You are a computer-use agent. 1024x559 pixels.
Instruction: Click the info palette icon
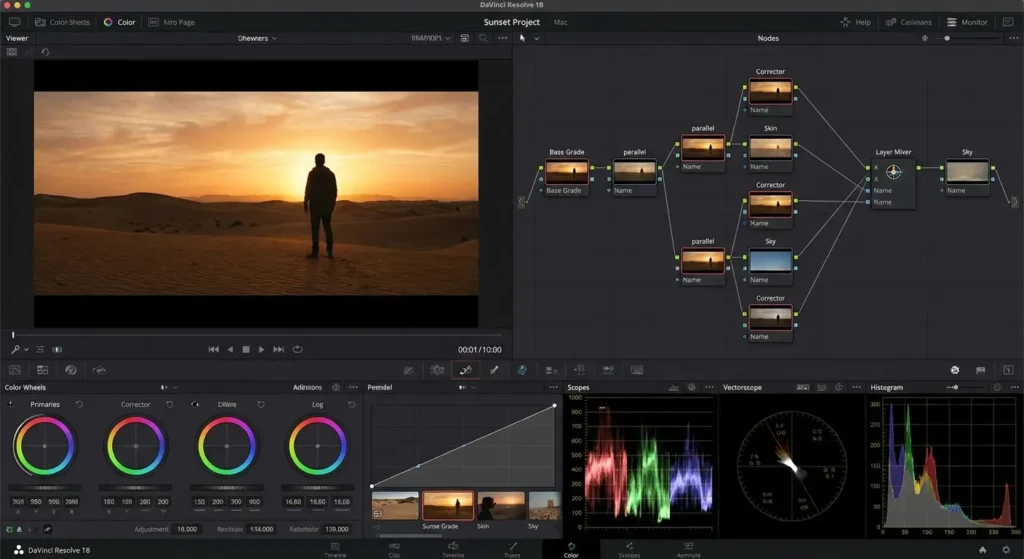pyautogui.click(x=1008, y=370)
